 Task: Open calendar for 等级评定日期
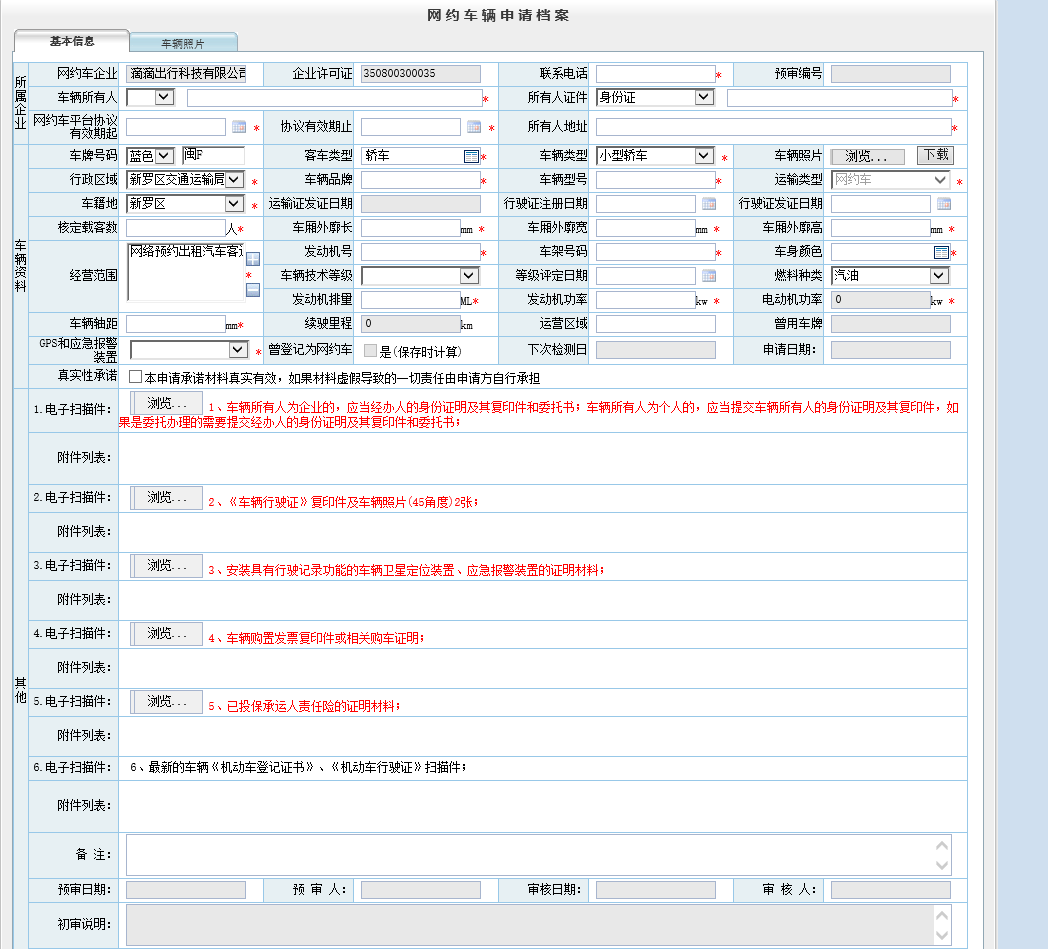tap(708, 276)
